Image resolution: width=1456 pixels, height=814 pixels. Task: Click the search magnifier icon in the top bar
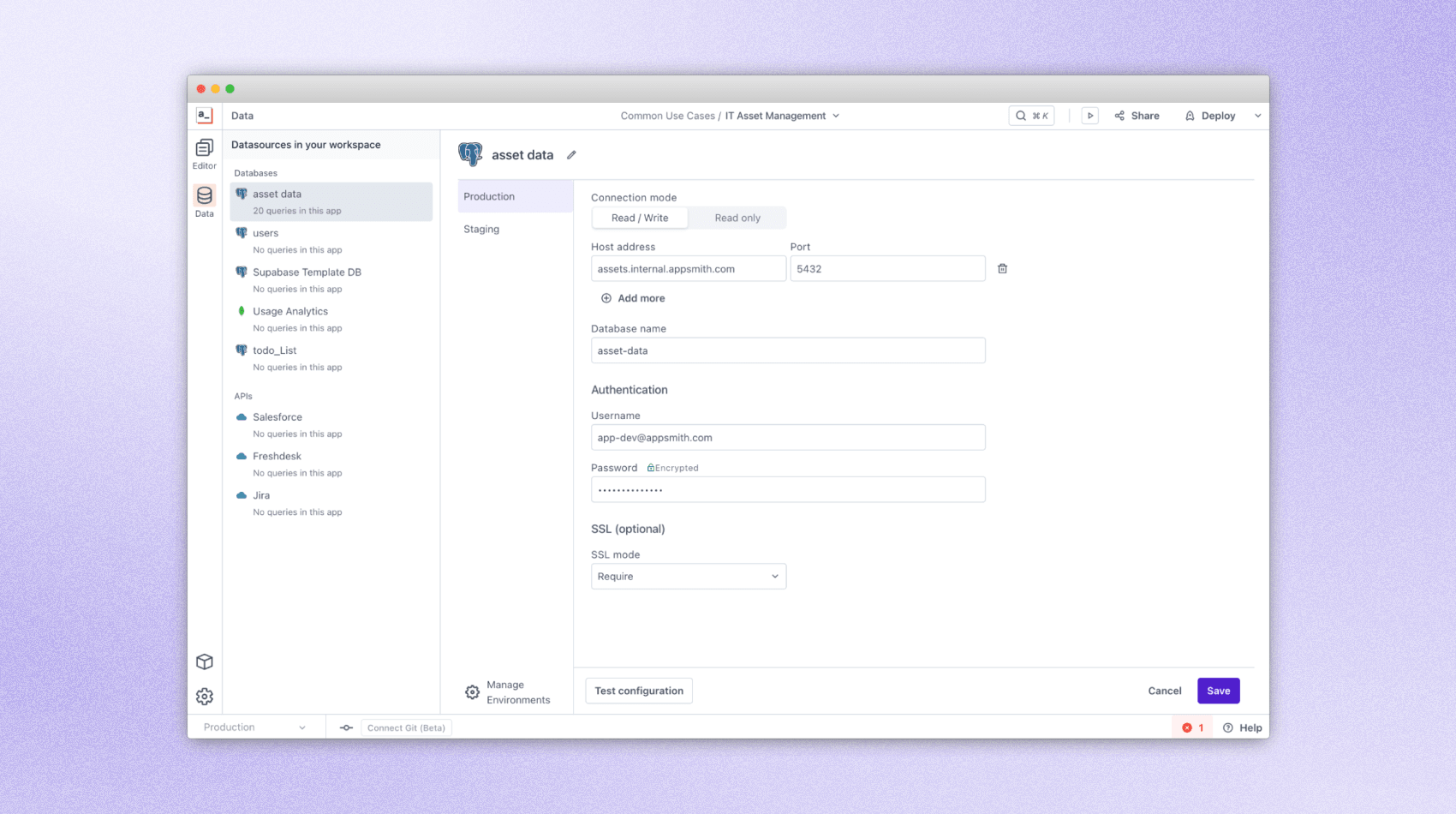coord(1020,115)
